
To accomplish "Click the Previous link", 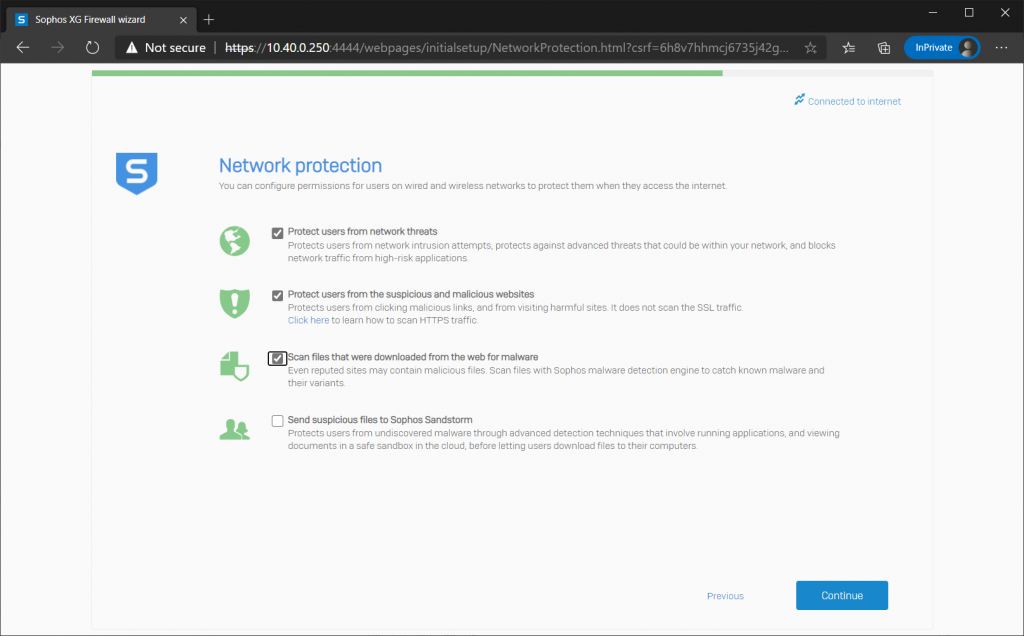I will point(725,596).
